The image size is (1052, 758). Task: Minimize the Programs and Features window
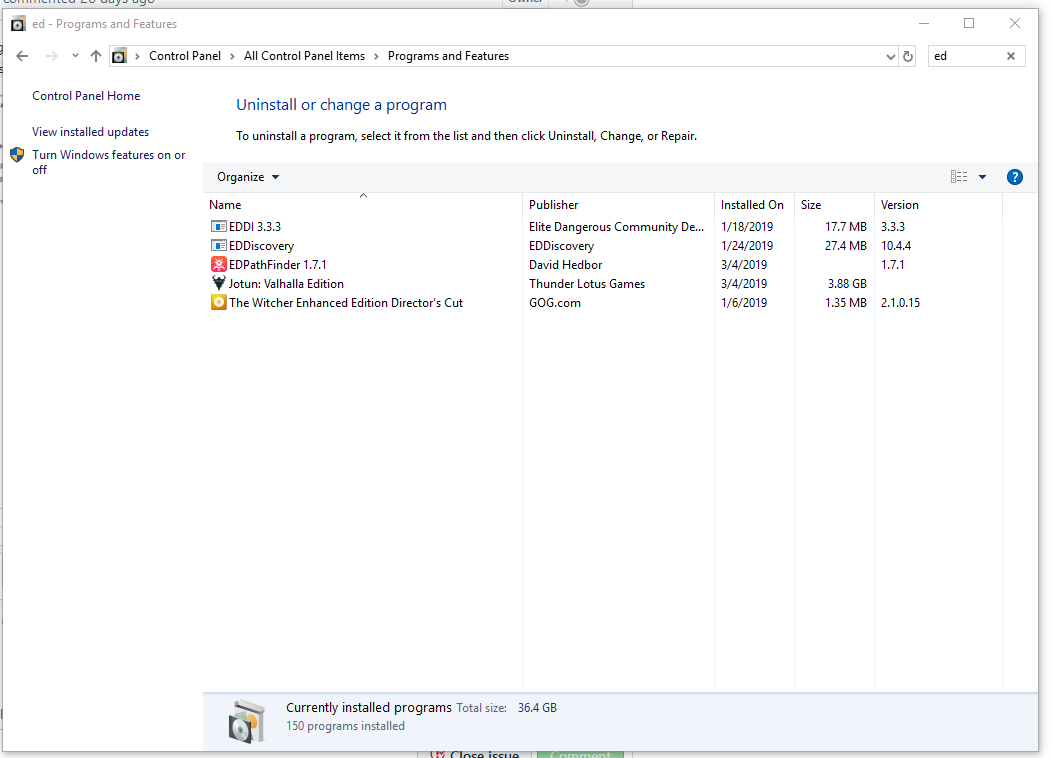pyautogui.click(x=924, y=23)
